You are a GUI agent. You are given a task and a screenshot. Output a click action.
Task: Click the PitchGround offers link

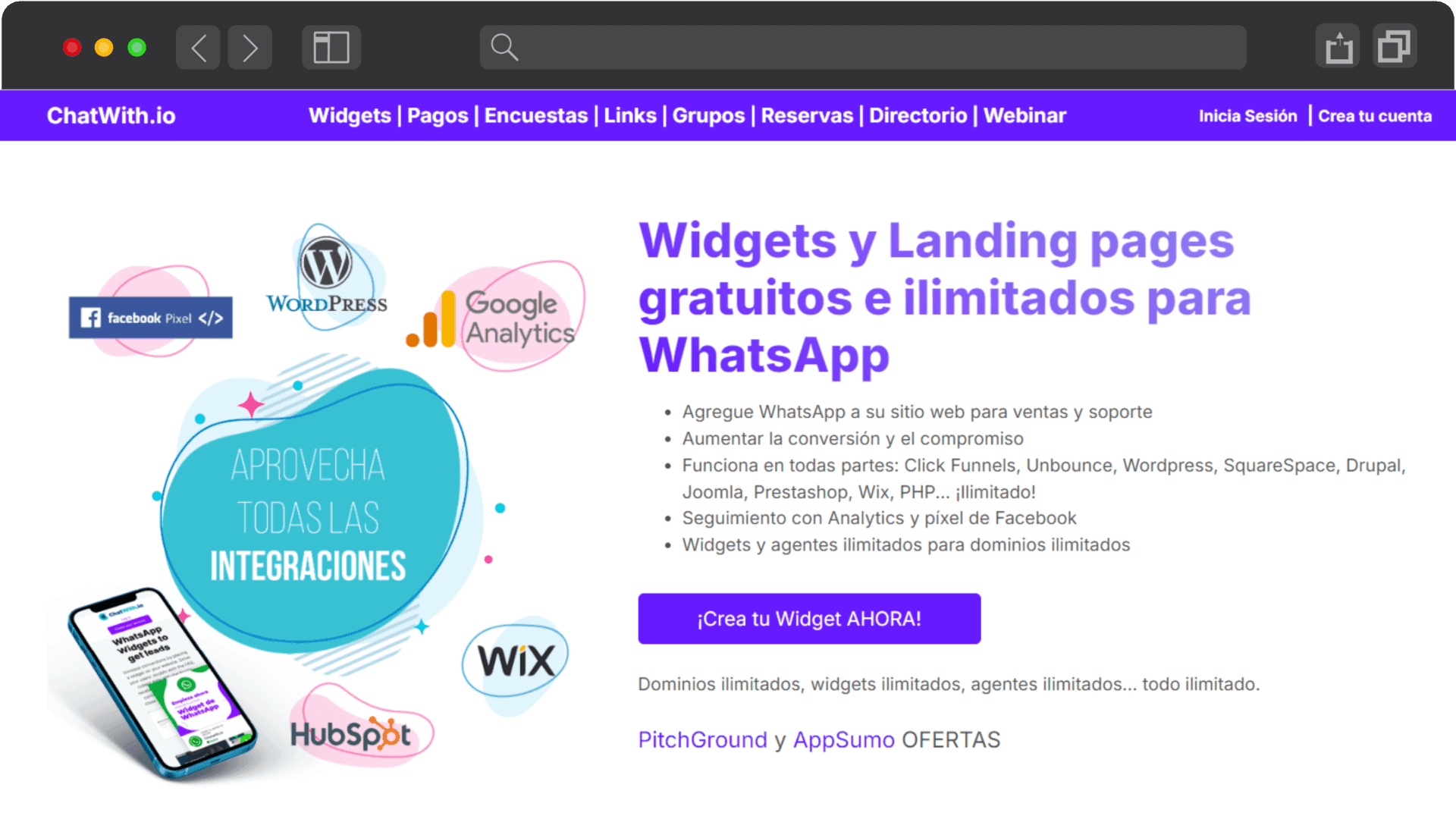[701, 740]
